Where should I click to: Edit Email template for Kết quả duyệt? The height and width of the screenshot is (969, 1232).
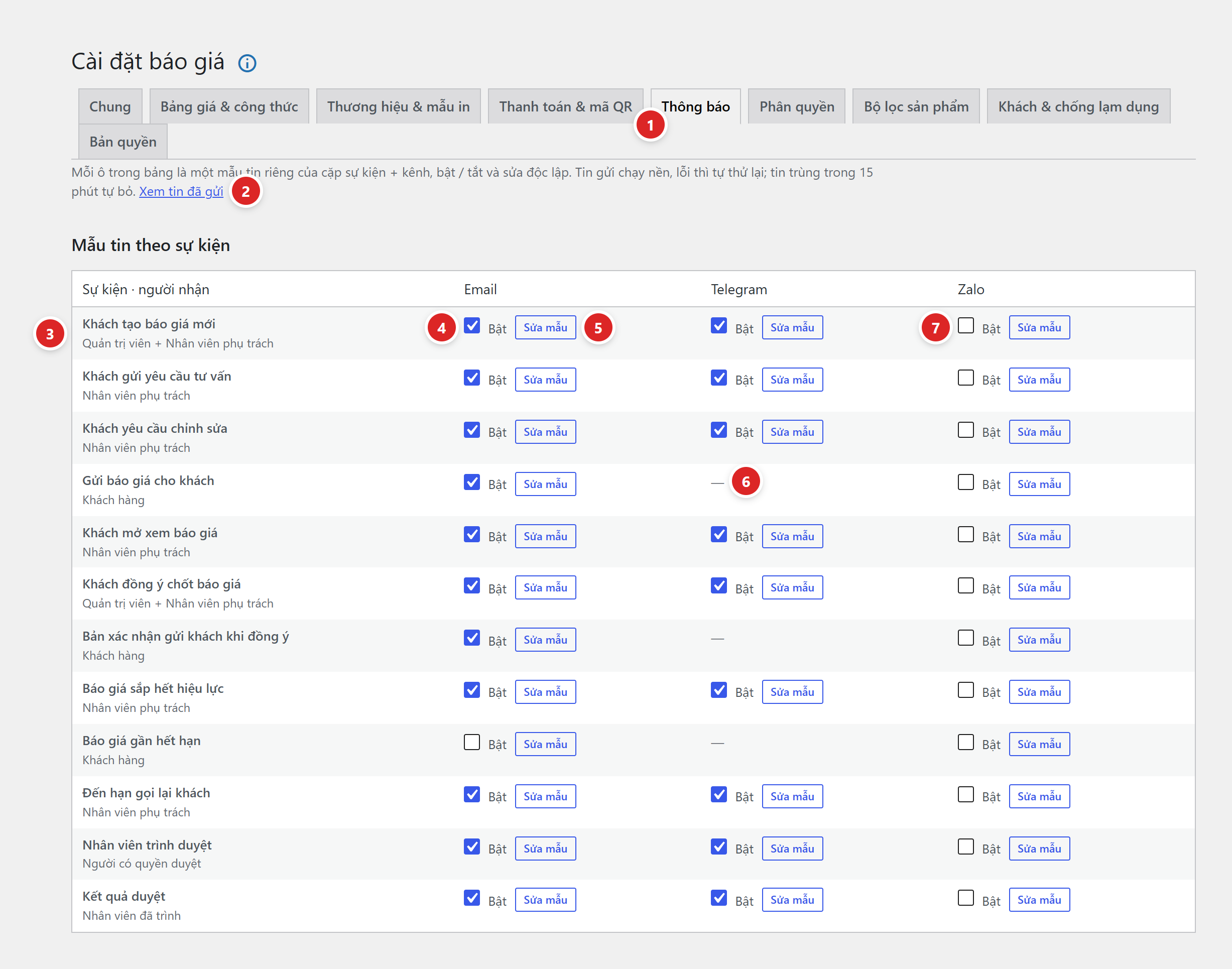tap(546, 899)
